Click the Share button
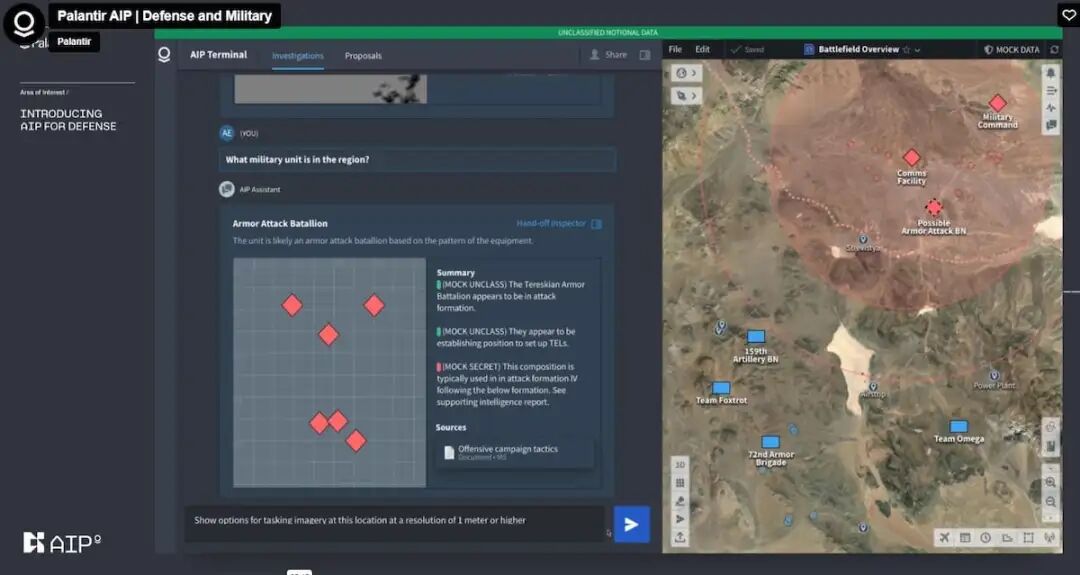Screen dimensions: 1080x575 (x=609, y=55)
